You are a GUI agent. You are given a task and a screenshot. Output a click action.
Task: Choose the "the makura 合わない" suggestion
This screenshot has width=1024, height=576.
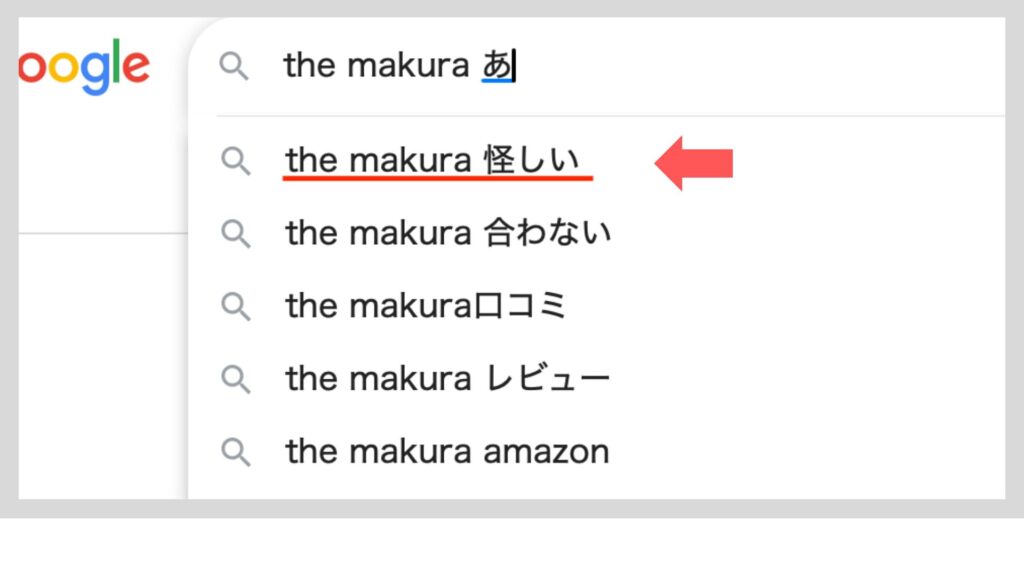pos(448,234)
